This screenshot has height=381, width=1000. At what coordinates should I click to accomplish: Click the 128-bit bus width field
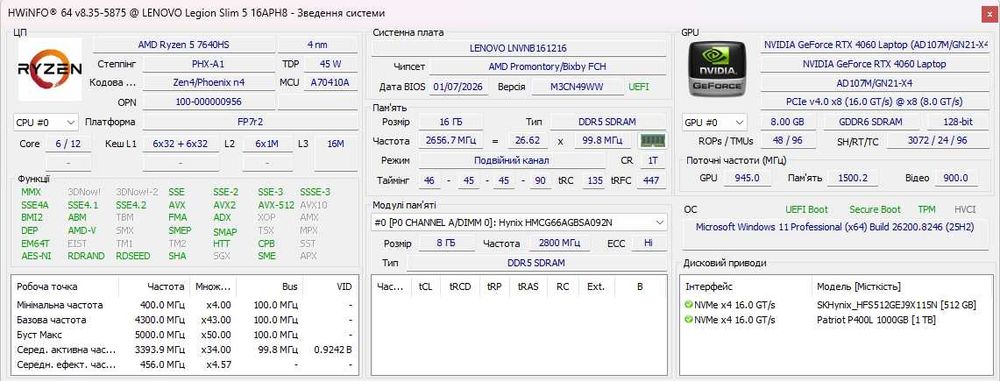957,122
